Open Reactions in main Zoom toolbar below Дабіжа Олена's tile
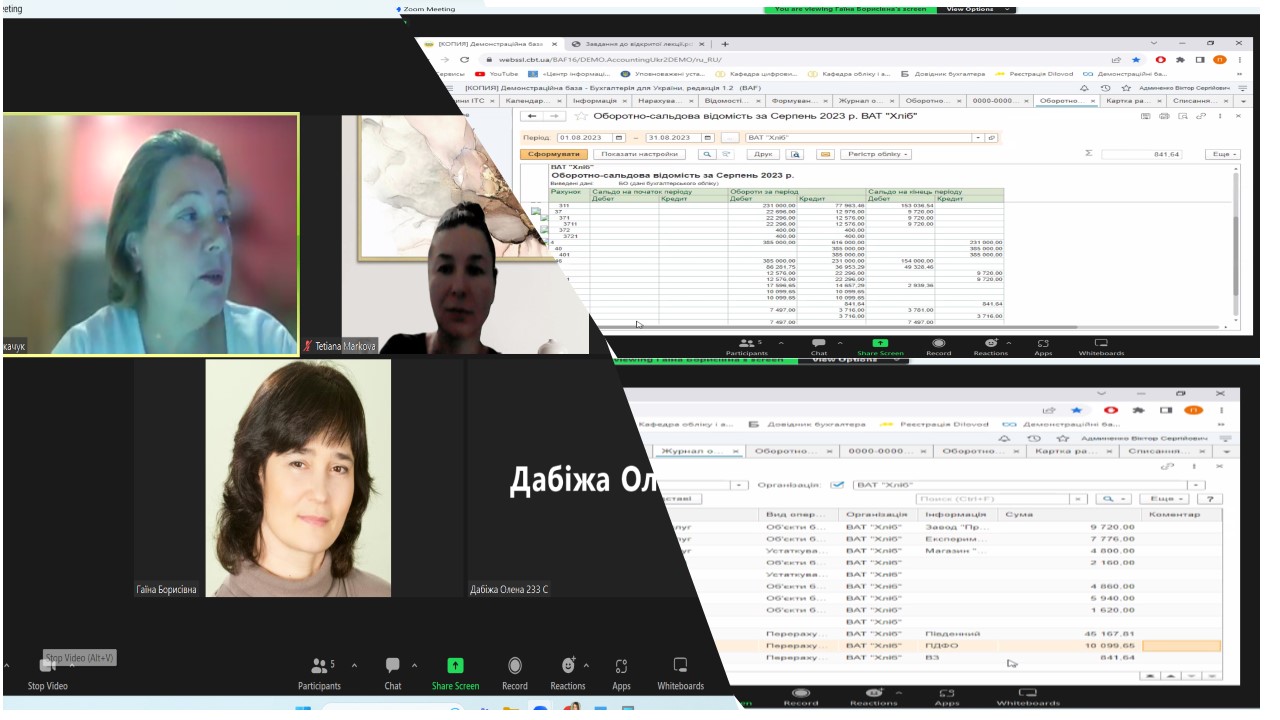Viewport: 1280px width, 720px height. coord(568,674)
